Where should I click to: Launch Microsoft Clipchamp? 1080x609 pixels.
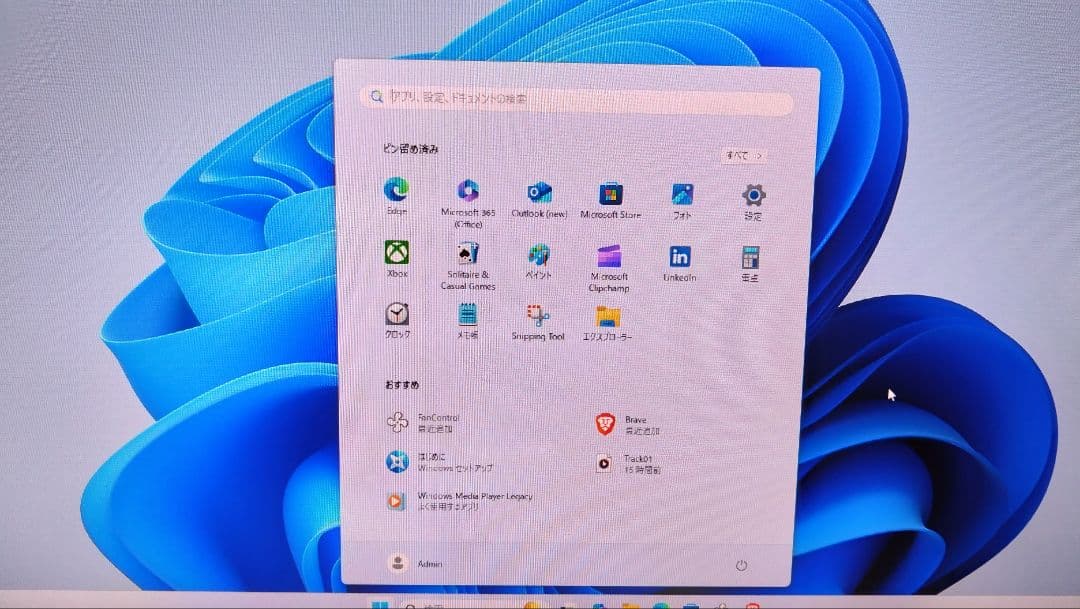point(610,258)
